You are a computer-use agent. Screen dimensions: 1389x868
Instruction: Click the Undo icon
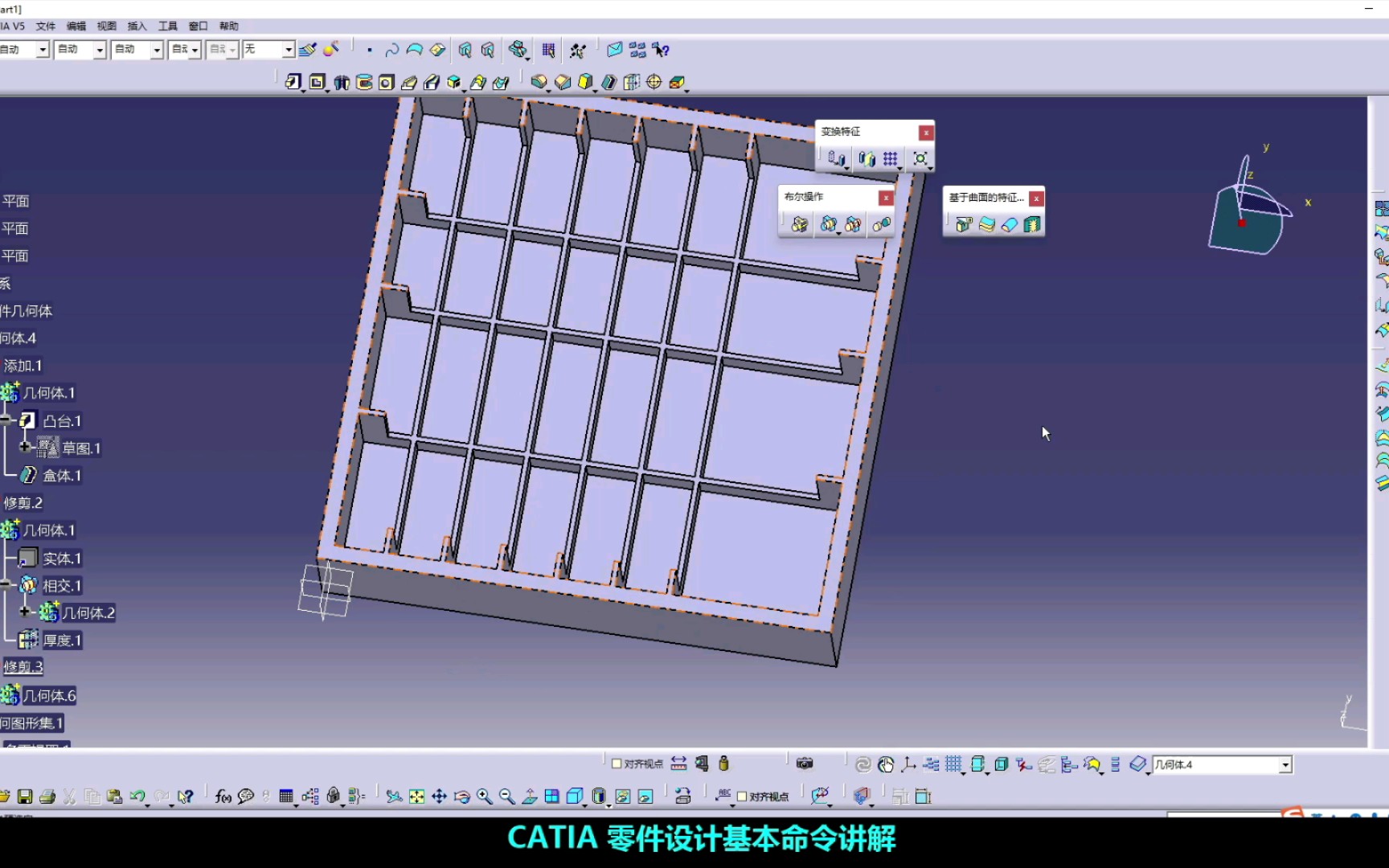[137, 796]
